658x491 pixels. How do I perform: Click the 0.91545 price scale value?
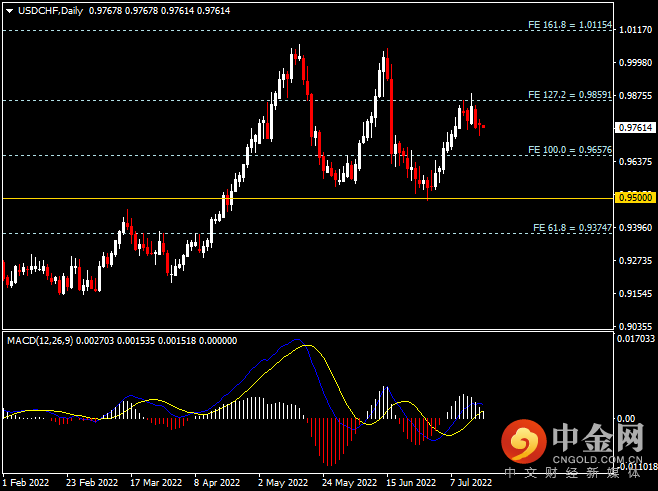[x=635, y=294]
